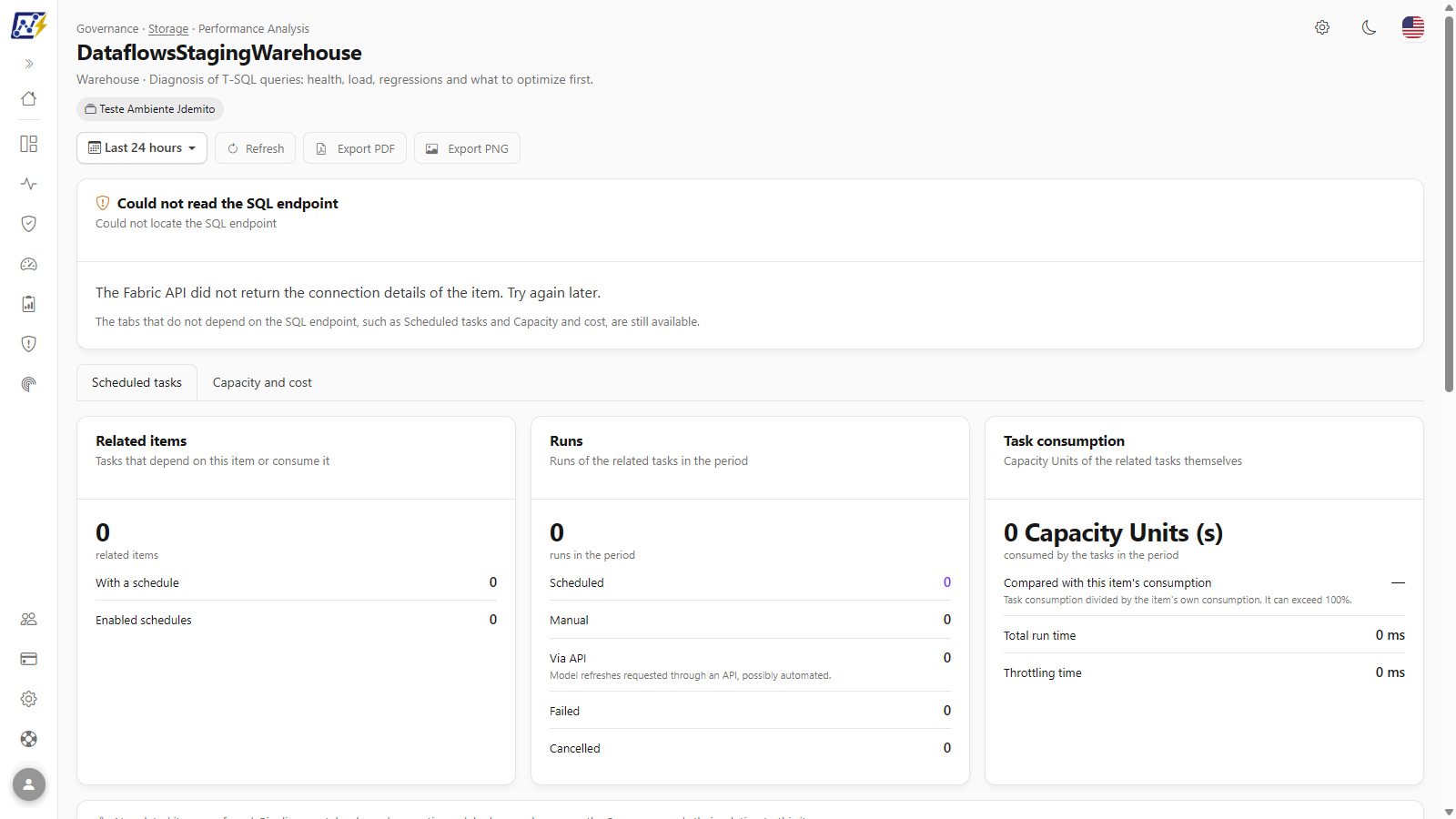Screen dimensions: 1456x819
Task: Click the Related items card title
Action: 141,441
